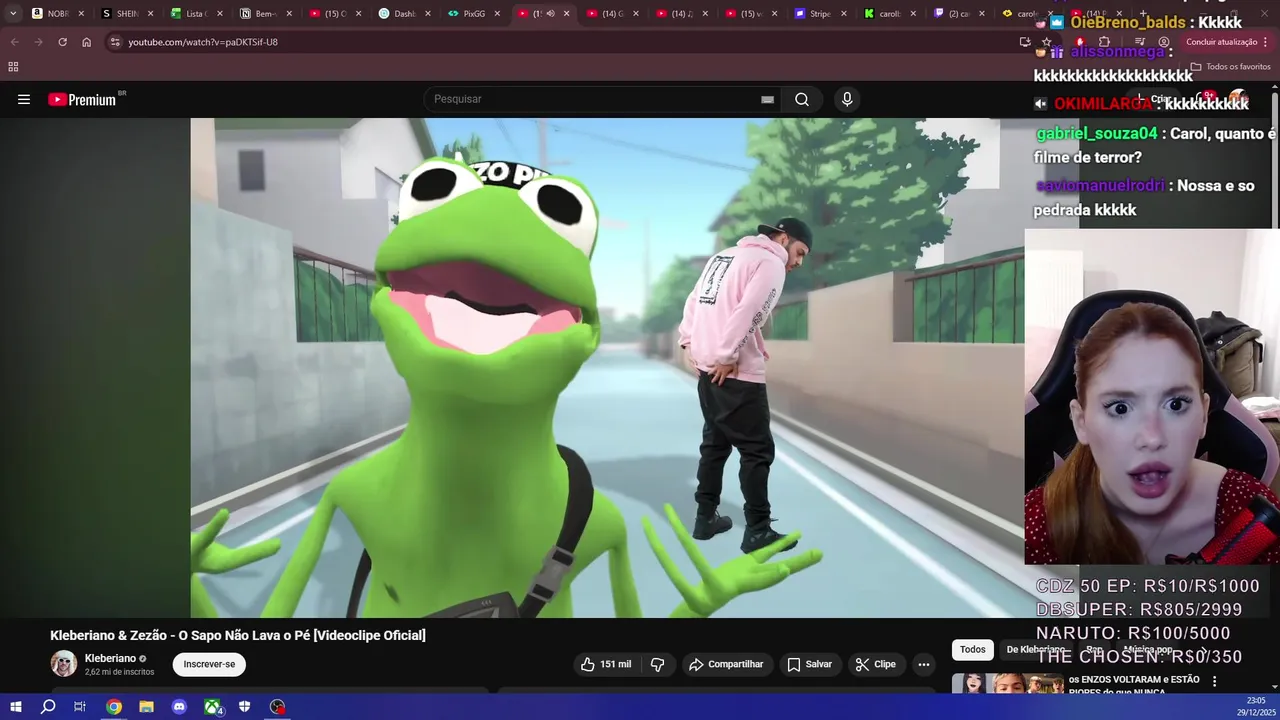Play or pause the frog video
The height and width of the screenshot is (720, 1280).
tap(607, 368)
